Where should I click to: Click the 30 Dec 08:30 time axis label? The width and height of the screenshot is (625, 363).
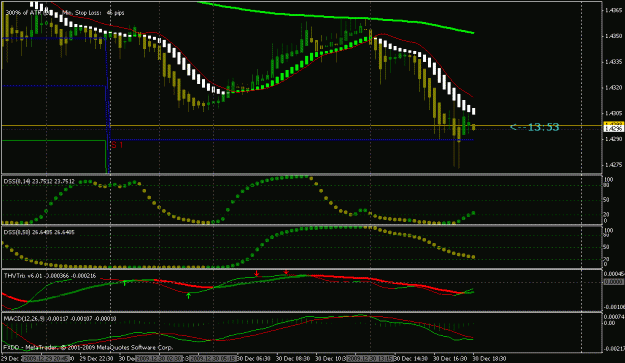[x=292, y=358]
